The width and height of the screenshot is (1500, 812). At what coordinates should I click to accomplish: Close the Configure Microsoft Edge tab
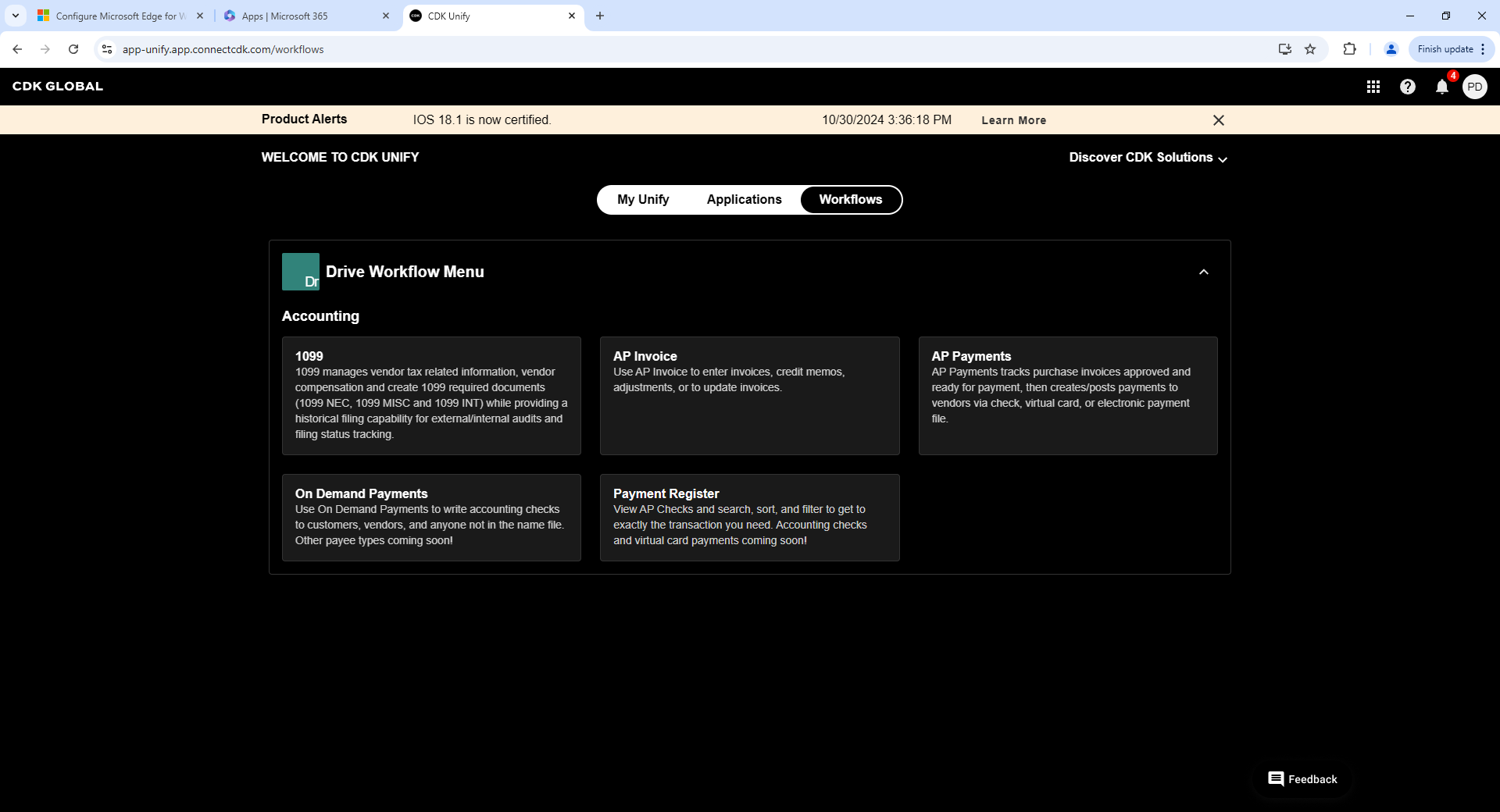point(200,16)
